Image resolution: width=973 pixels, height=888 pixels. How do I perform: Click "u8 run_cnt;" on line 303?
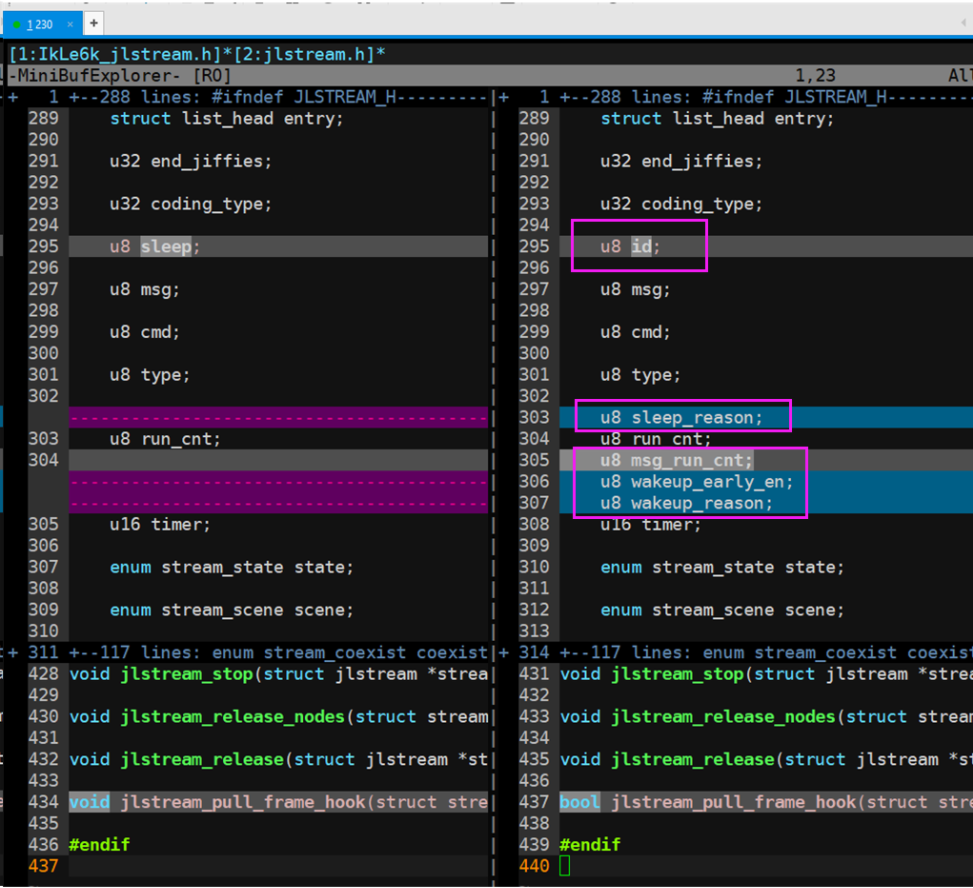165,439
